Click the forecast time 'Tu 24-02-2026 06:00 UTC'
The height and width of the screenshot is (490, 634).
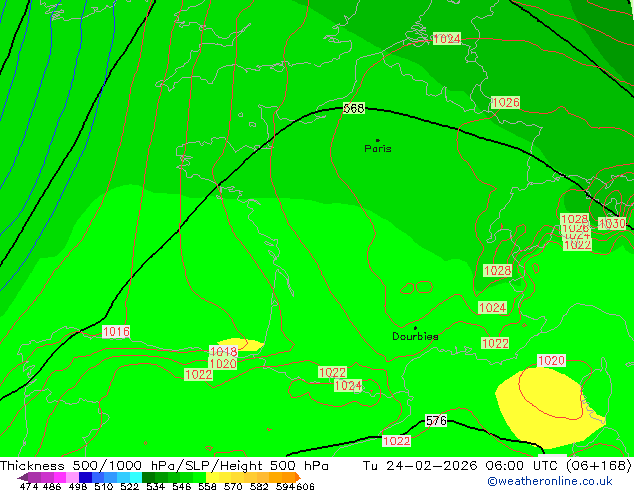[462, 466]
